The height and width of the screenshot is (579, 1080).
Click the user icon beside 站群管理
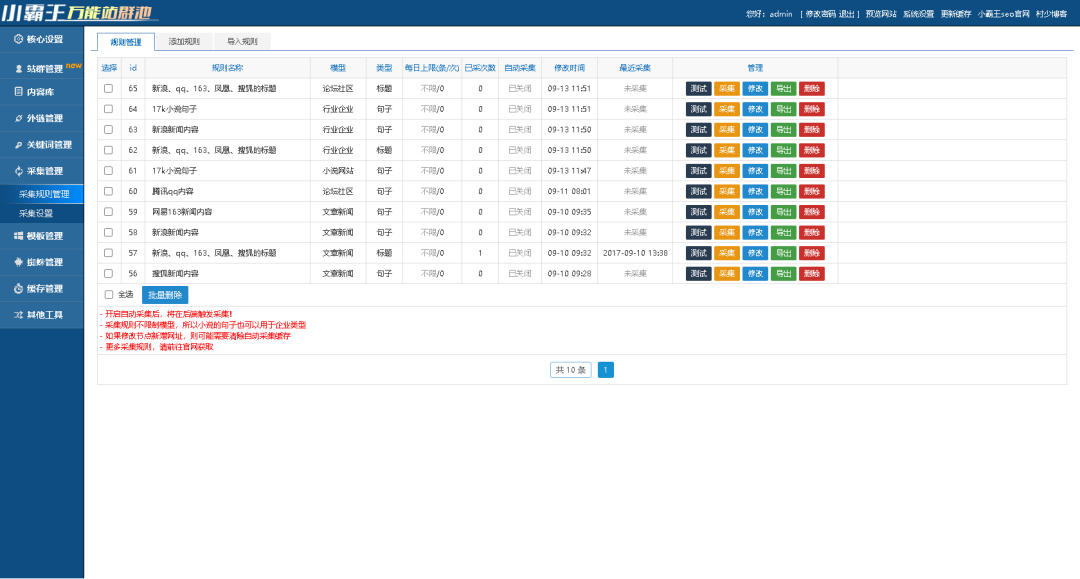18,69
